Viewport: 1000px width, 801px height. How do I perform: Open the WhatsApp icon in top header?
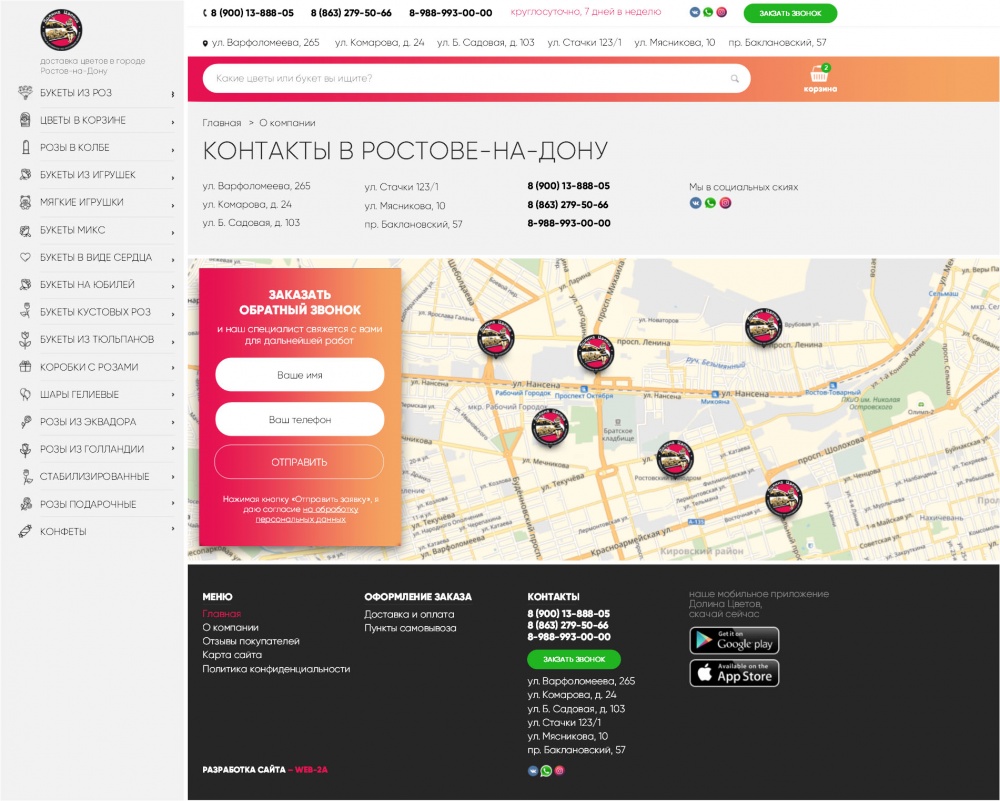coord(708,12)
